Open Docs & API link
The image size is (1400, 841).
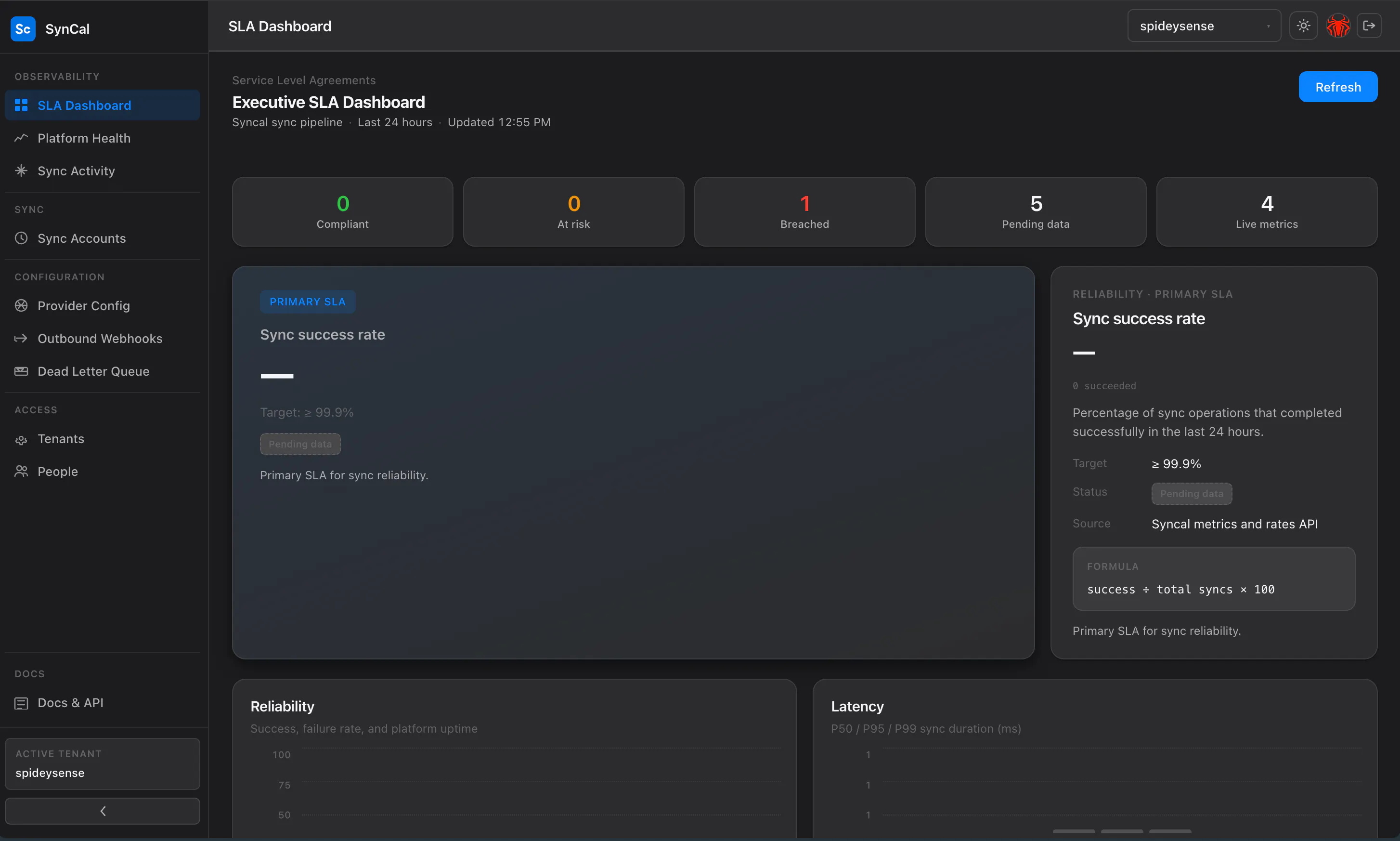coord(103,703)
